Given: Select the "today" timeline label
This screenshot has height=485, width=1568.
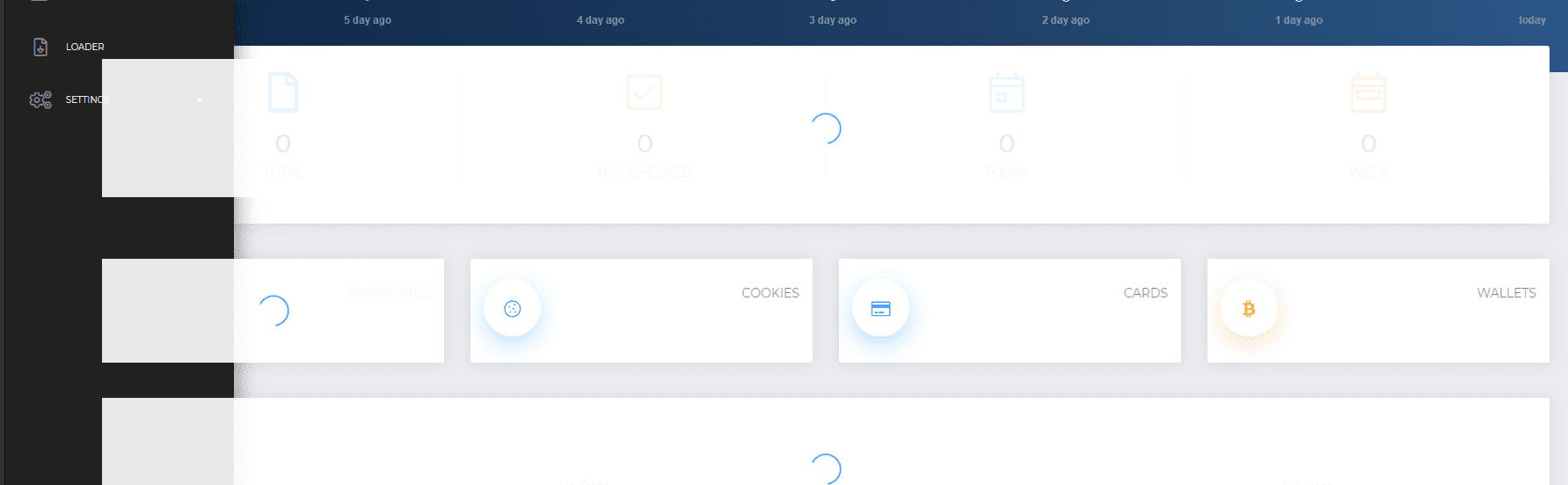Looking at the screenshot, I should (1532, 20).
